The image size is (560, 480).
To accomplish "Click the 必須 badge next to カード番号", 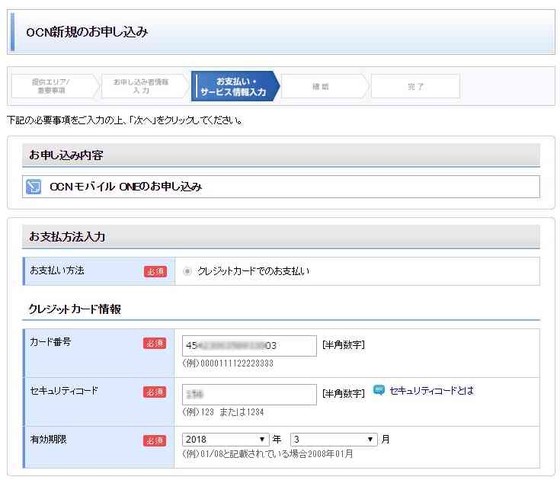I will click(155, 343).
